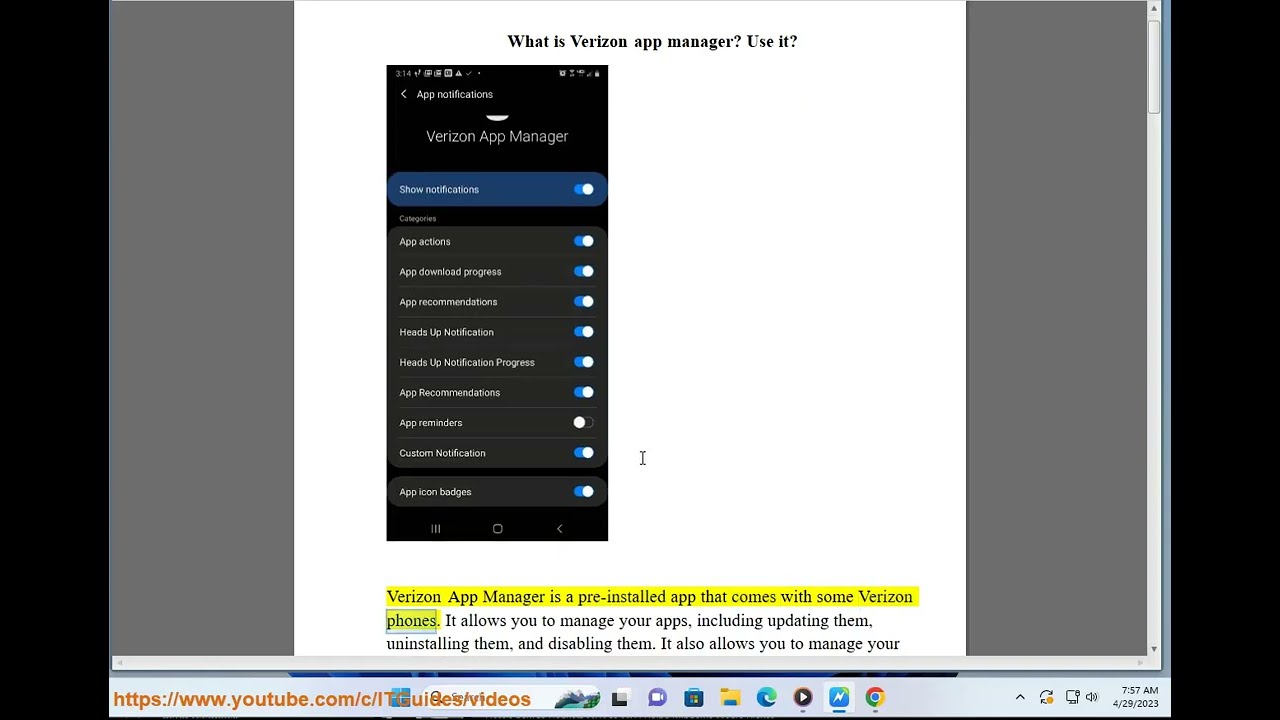The width and height of the screenshot is (1280, 720).
Task: Toggle the App actions switch
Action: (584, 241)
